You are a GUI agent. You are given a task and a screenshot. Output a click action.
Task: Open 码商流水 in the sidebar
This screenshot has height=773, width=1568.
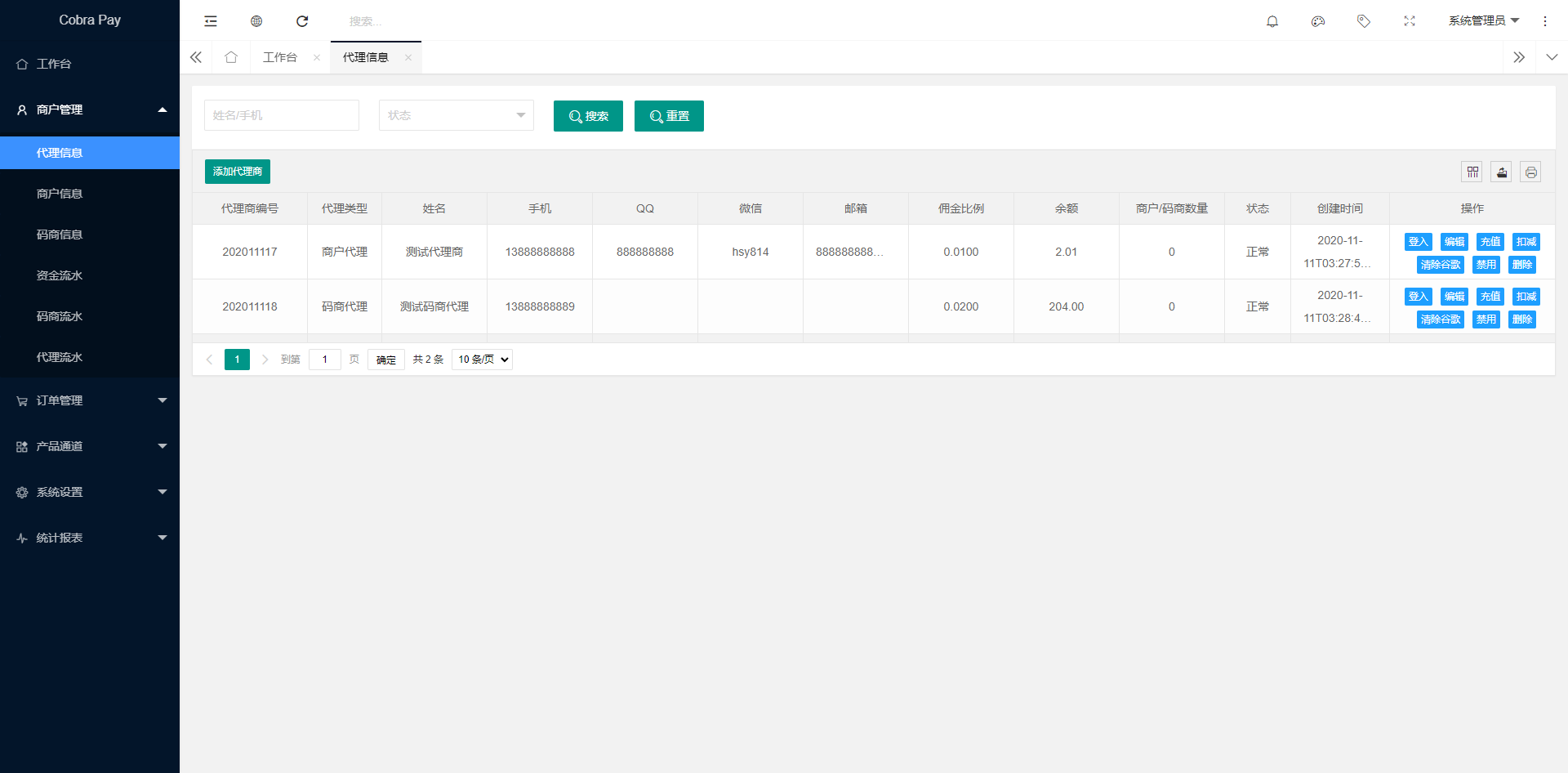click(x=90, y=316)
